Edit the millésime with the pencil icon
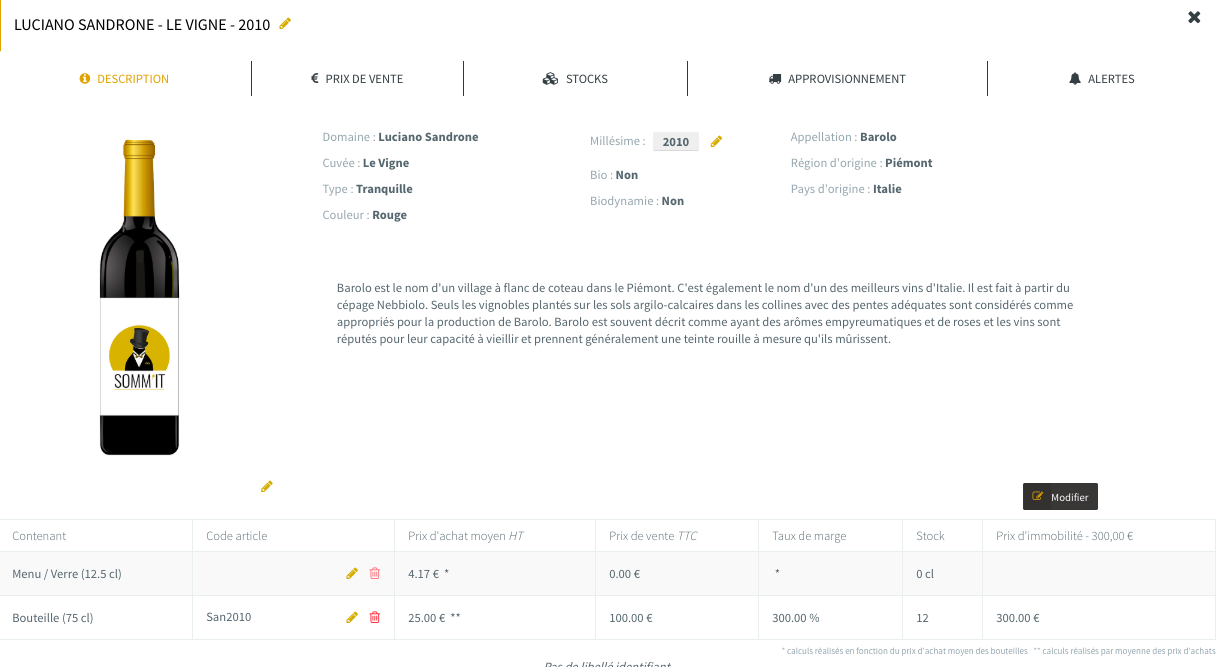Viewport: 1224px width, 667px height. point(716,142)
